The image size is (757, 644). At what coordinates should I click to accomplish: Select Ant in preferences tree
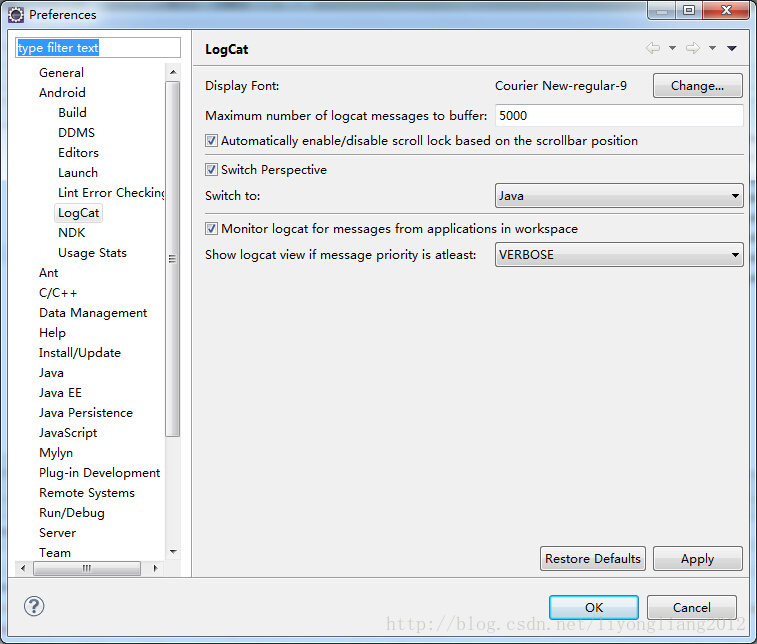pos(48,273)
